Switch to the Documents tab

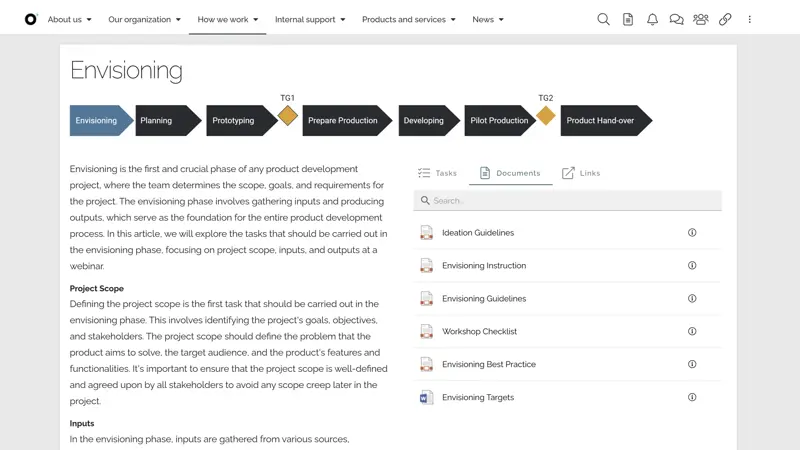pyautogui.click(x=510, y=173)
